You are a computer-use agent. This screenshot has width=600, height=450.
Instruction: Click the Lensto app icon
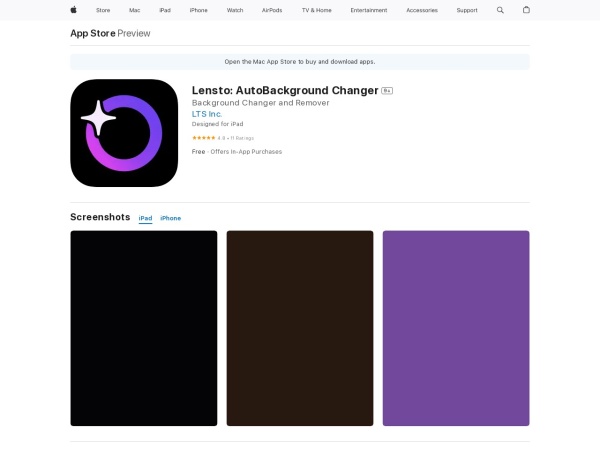tap(124, 133)
